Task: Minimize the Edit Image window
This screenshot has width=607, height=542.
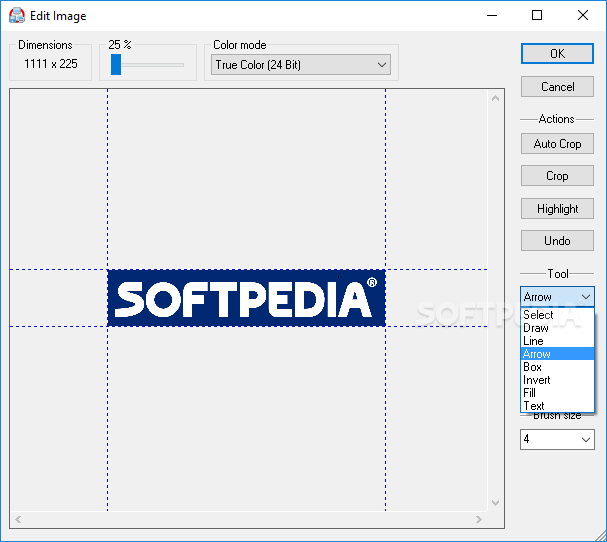Action: click(x=492, y=15)
